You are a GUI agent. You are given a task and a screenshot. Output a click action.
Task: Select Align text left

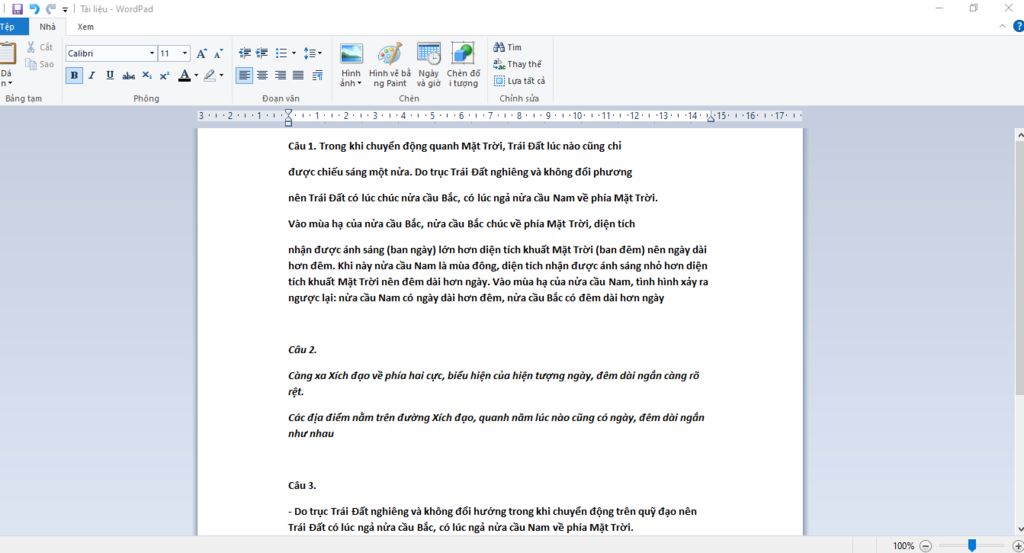pyautogui.click(x=244, y=76)
